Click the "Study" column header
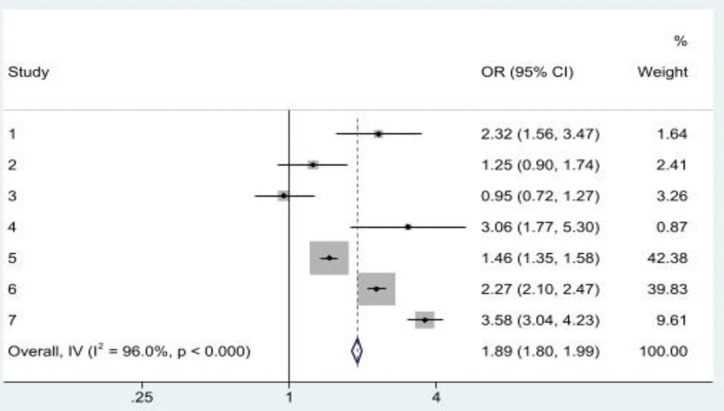Image resolution: width=724 pixels, height=411 pixels. tap(28, 73)
